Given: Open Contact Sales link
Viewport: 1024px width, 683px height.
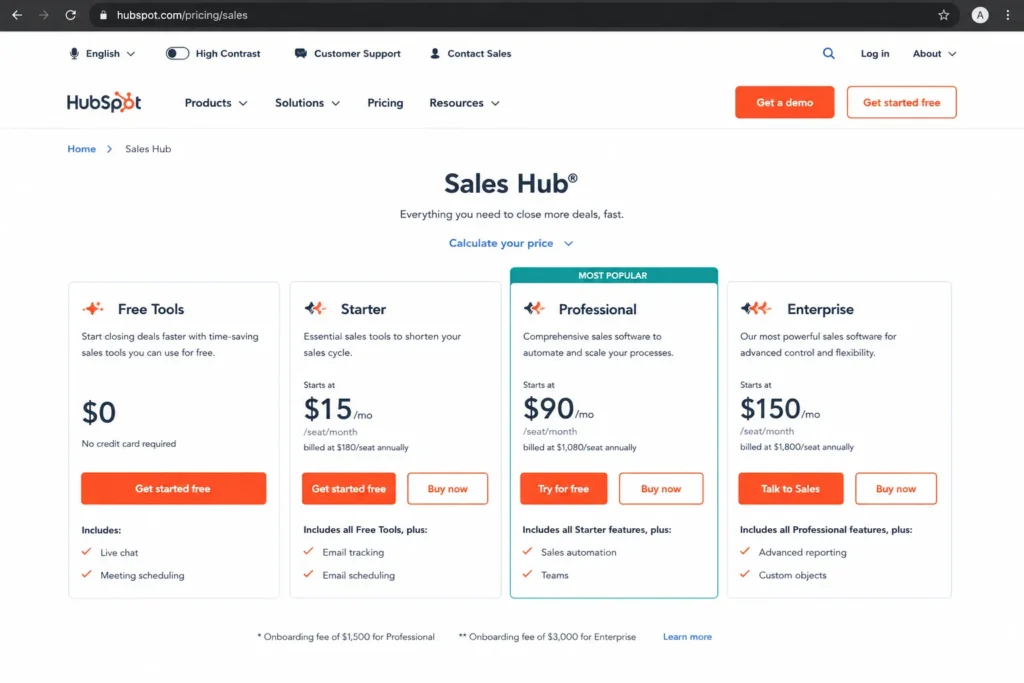Looking at the screenshot, I should pos(479,54).
